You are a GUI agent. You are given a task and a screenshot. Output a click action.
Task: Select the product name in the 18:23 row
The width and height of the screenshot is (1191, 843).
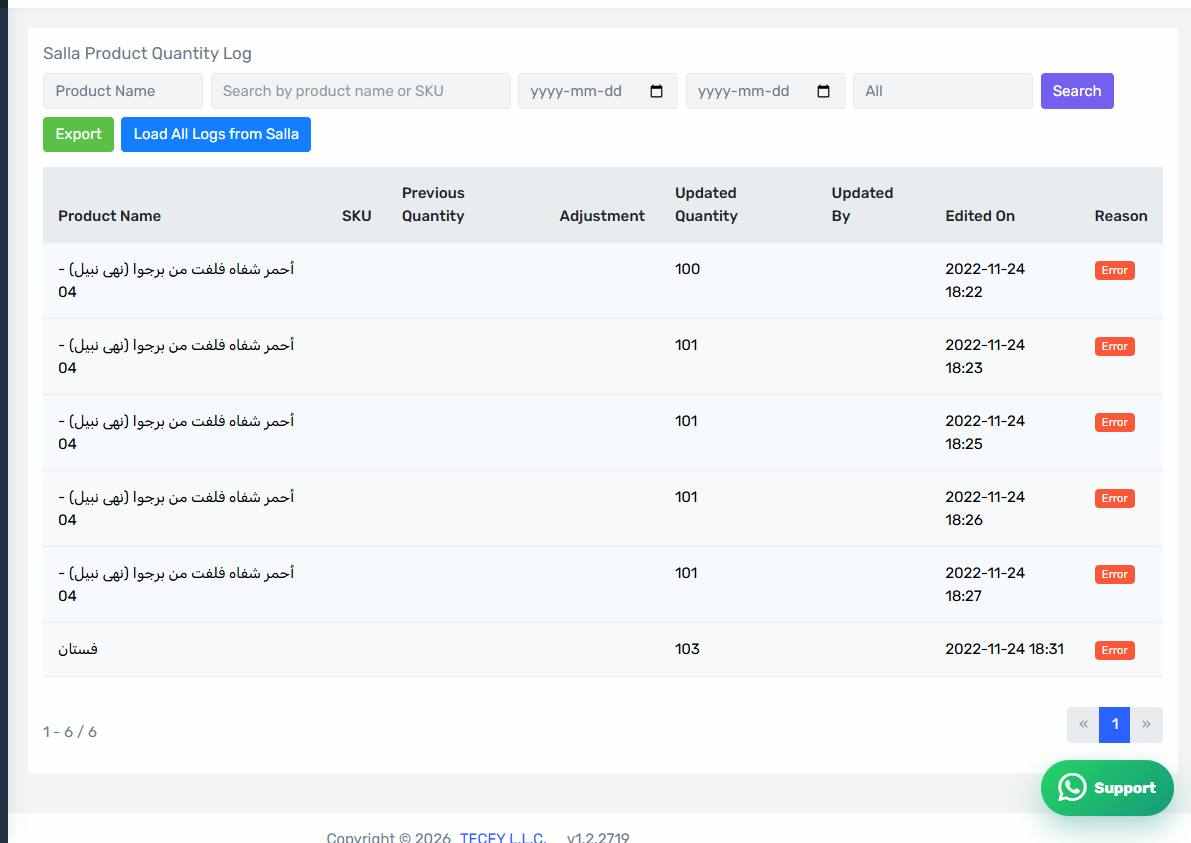(x=176, y=356)
